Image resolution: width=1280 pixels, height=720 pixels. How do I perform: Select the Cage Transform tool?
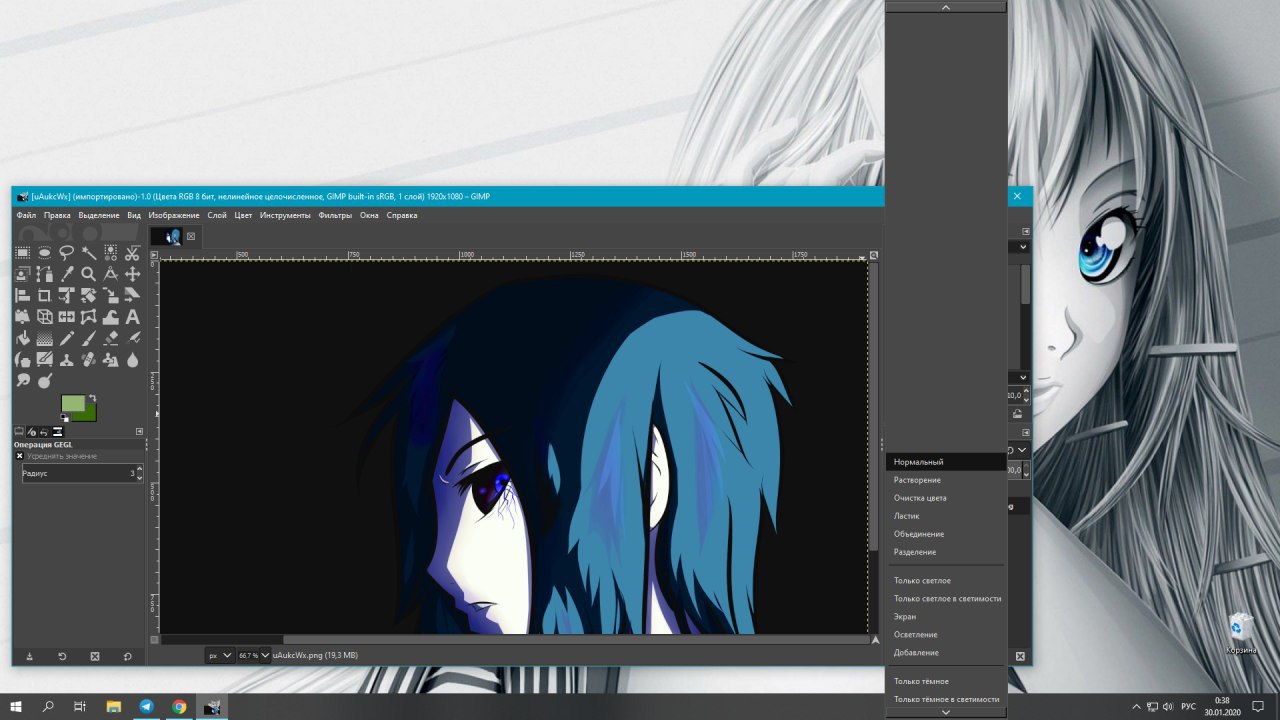click(89, 317)
